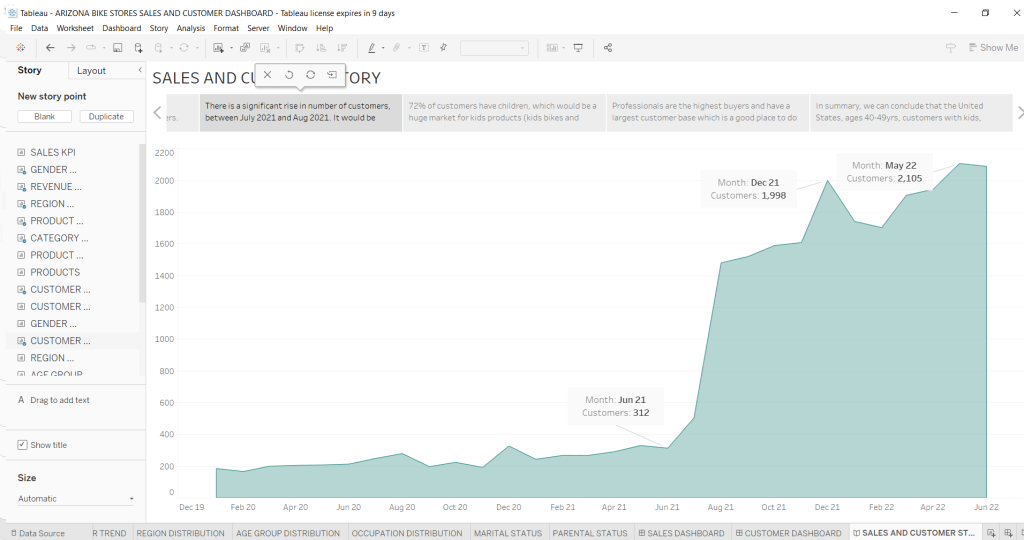Image resolution: width=1024 pixels, height=540 pixels.
Task: Click the Add new data source icon
Action: (x=138, y=48)
